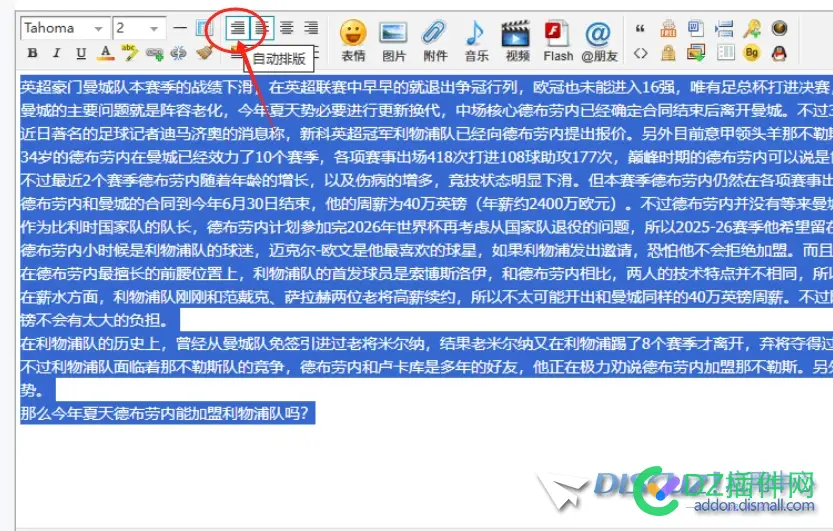Click inside the editor text area

(x=400, y=470)
